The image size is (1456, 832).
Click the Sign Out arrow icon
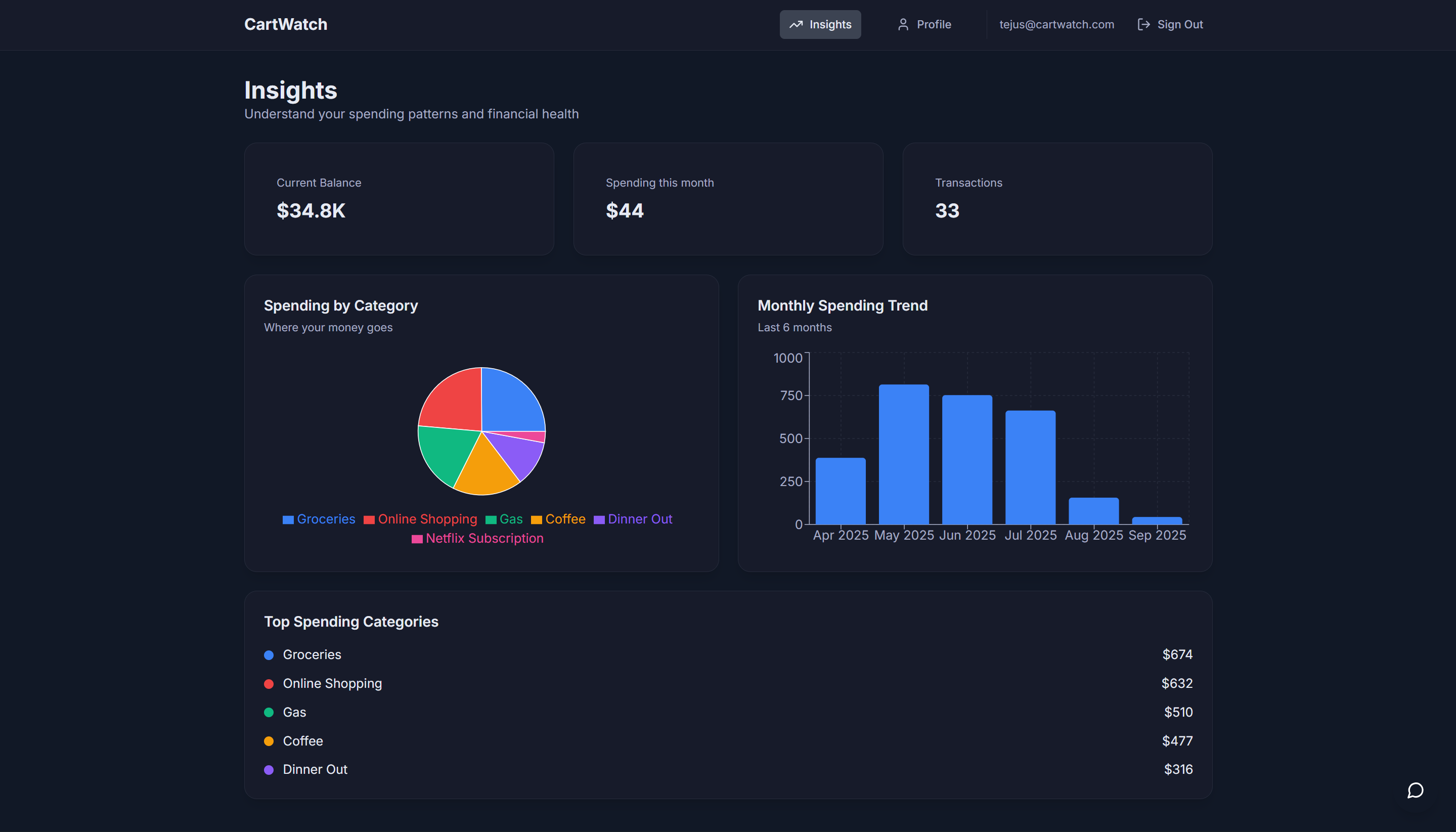1143,25
